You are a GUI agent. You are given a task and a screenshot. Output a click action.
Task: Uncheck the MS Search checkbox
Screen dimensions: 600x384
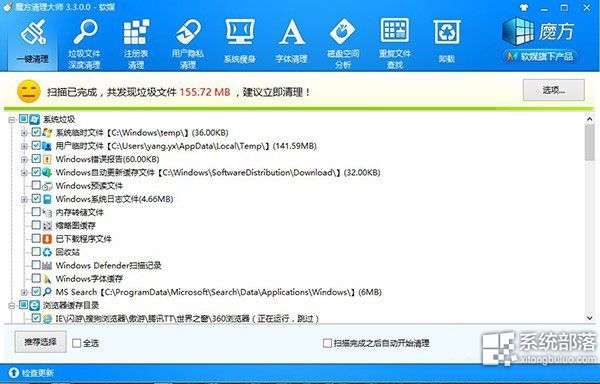click(36, 291)
